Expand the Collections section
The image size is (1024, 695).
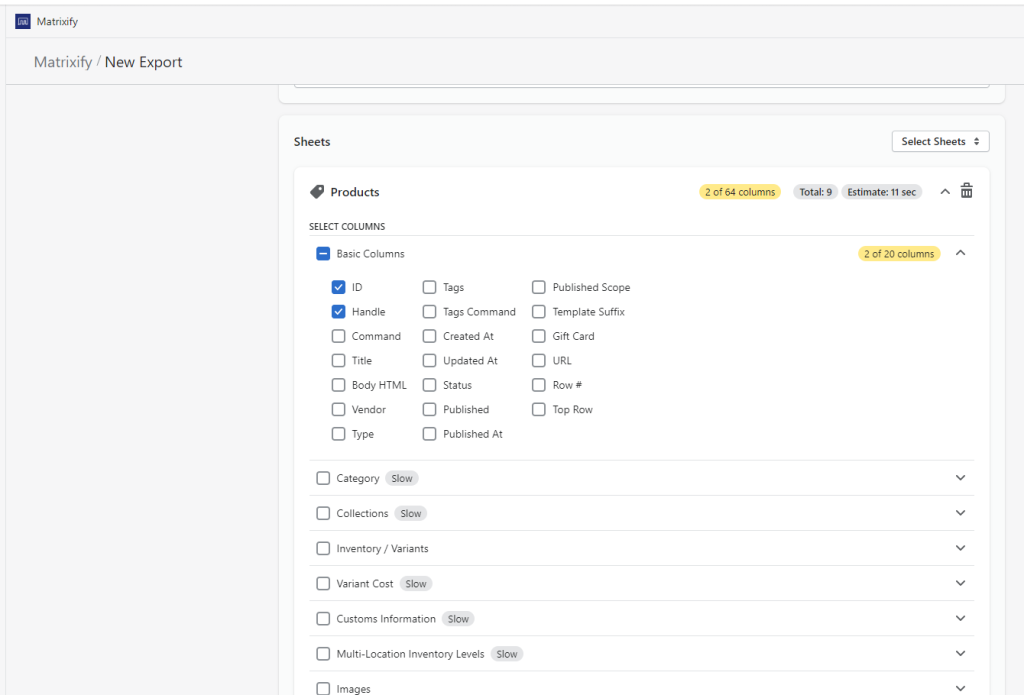[x=960, y=512]
